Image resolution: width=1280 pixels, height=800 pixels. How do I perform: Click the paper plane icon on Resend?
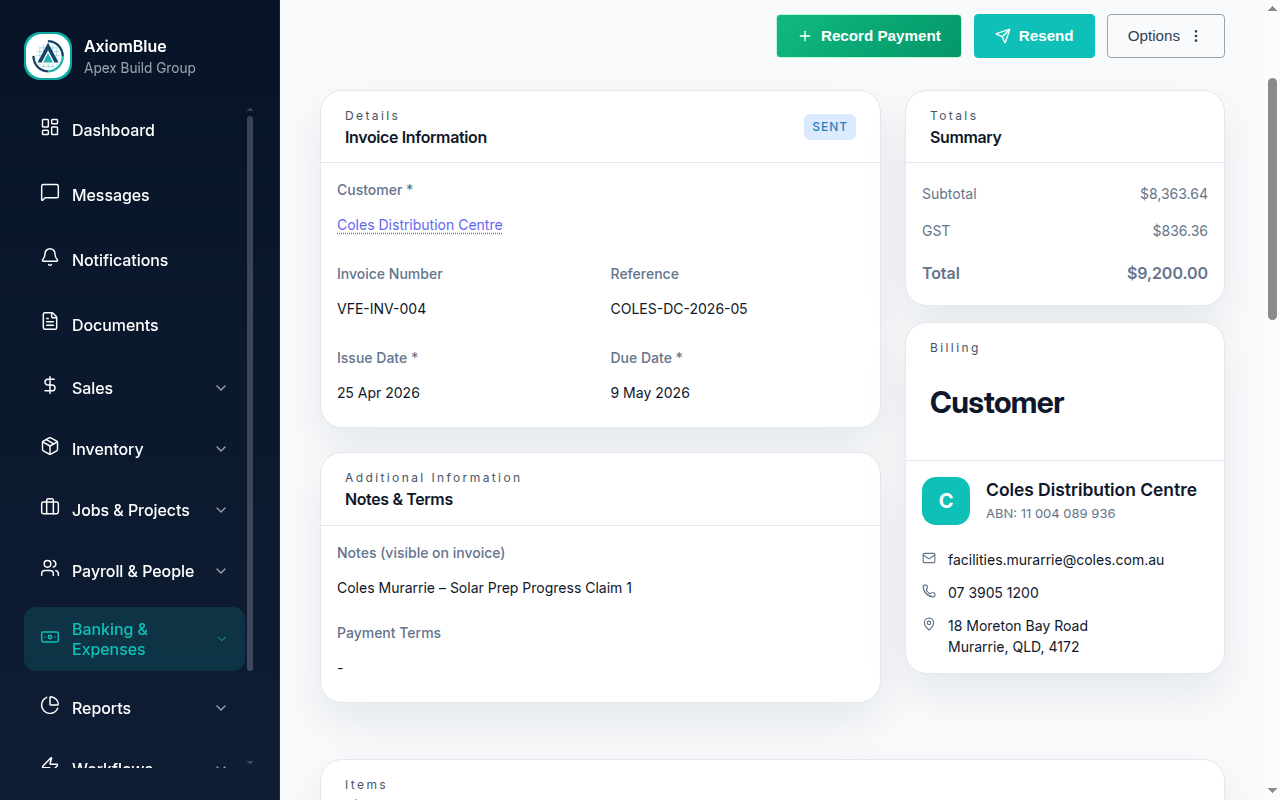click(1003, 36)
